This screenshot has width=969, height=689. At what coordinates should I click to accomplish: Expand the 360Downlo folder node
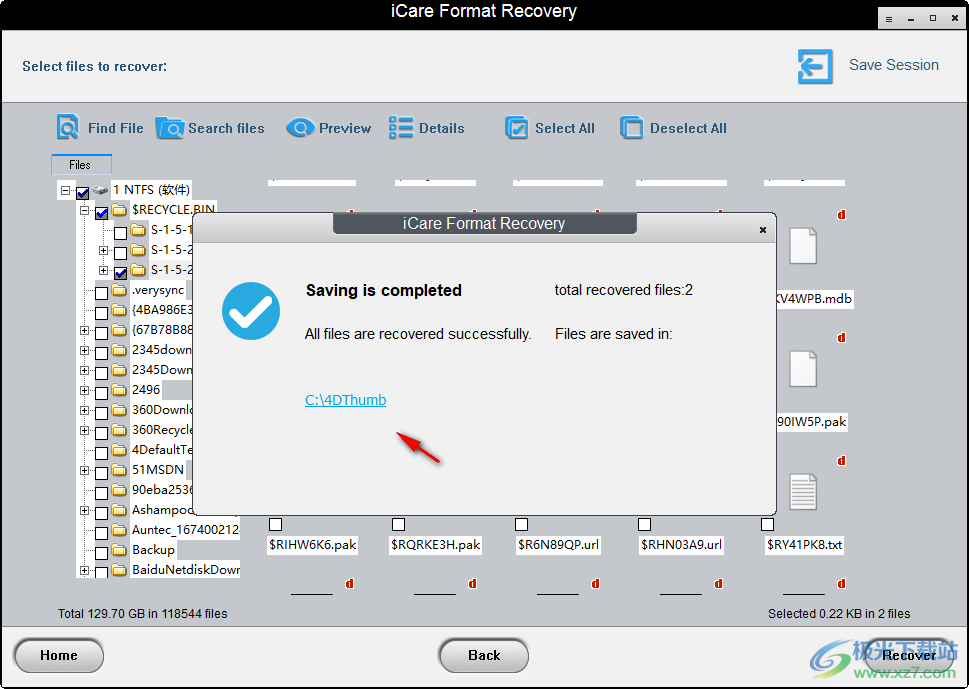(85, 410)
